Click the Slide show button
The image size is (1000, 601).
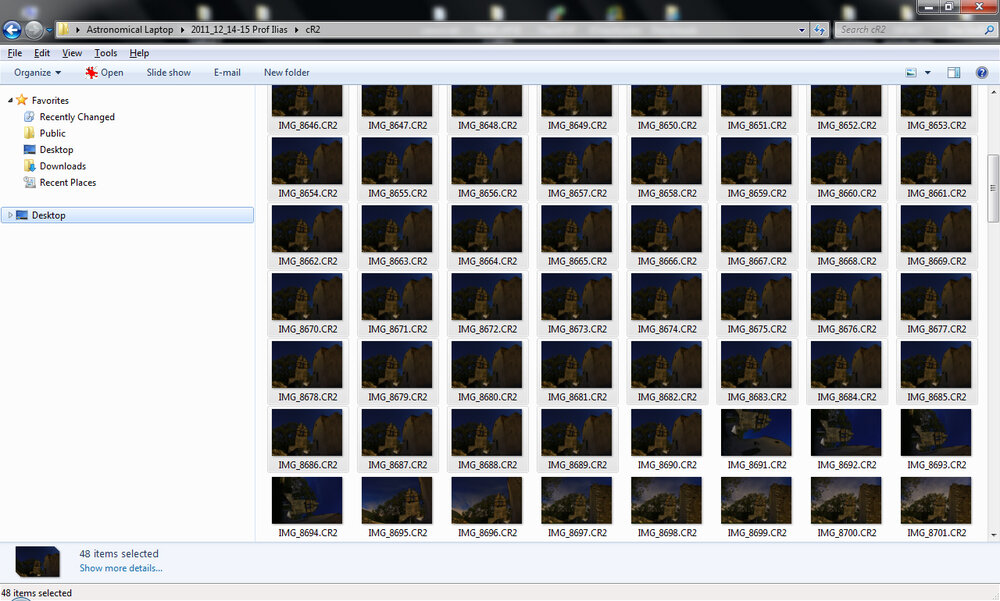[168, 73]
